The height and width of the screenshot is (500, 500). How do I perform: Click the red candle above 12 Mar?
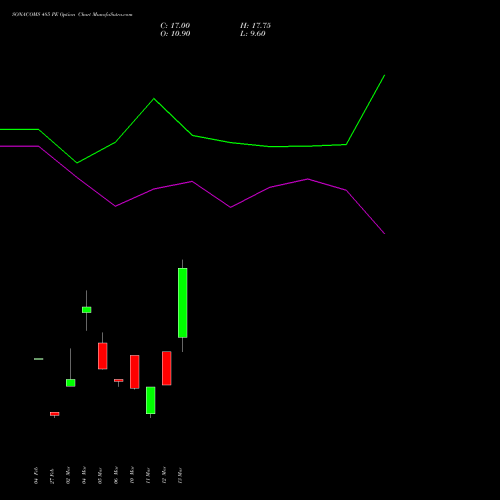coord(167,368)
